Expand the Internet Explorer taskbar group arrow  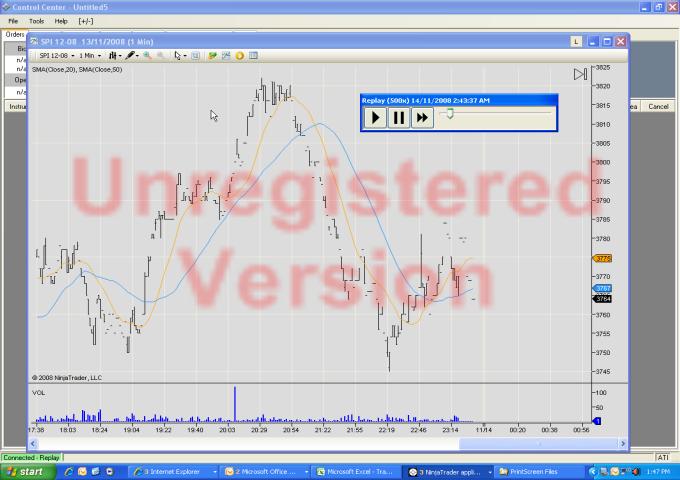(214, 472)
